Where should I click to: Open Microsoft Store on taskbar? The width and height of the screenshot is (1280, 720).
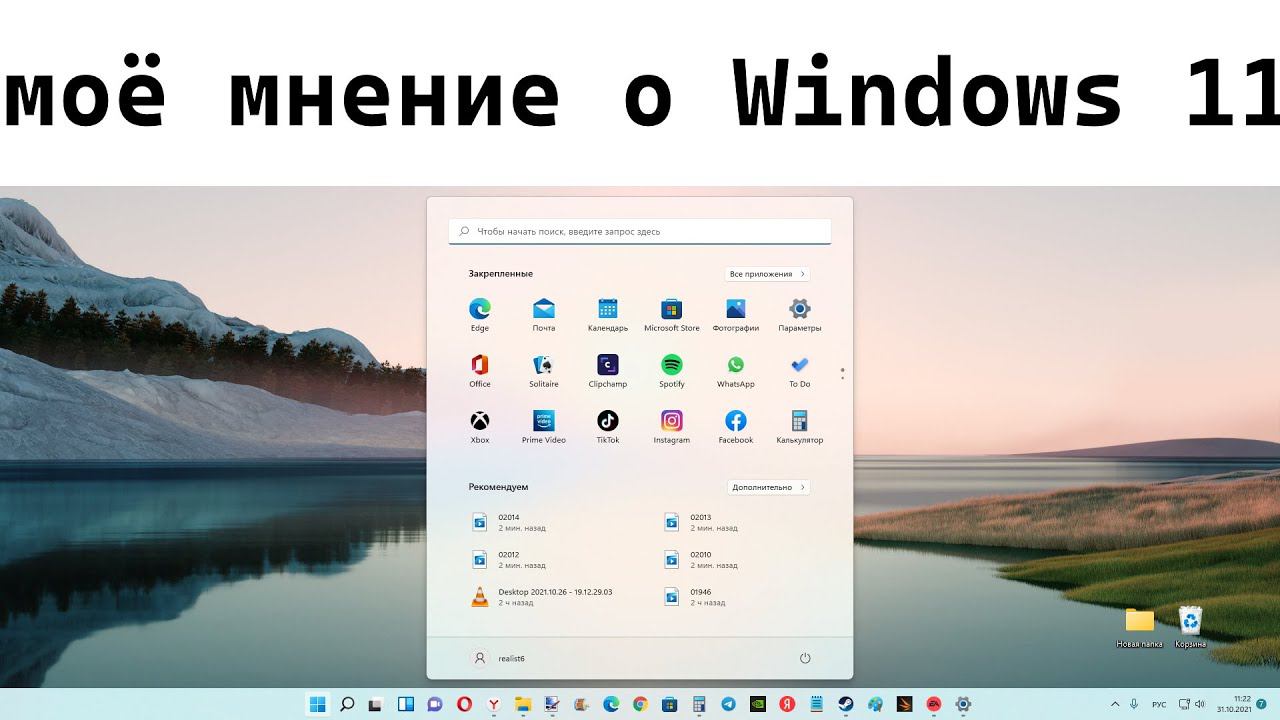(670, 704)
